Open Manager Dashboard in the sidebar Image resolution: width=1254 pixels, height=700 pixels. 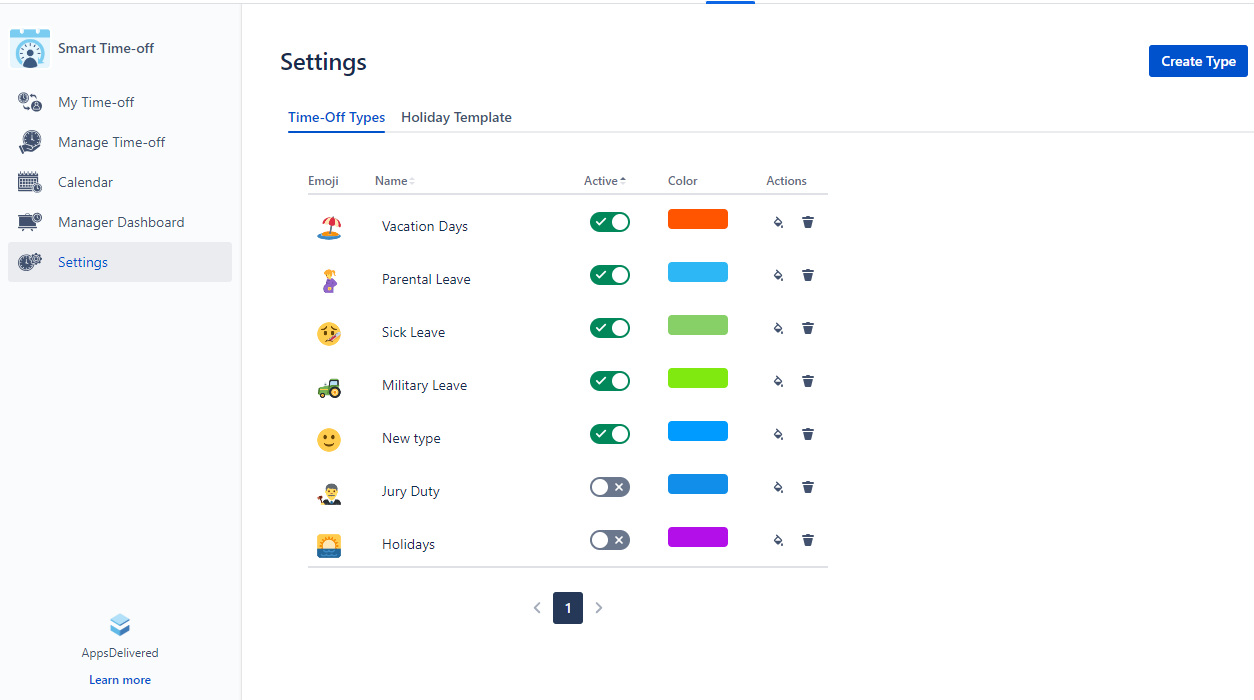121,222
